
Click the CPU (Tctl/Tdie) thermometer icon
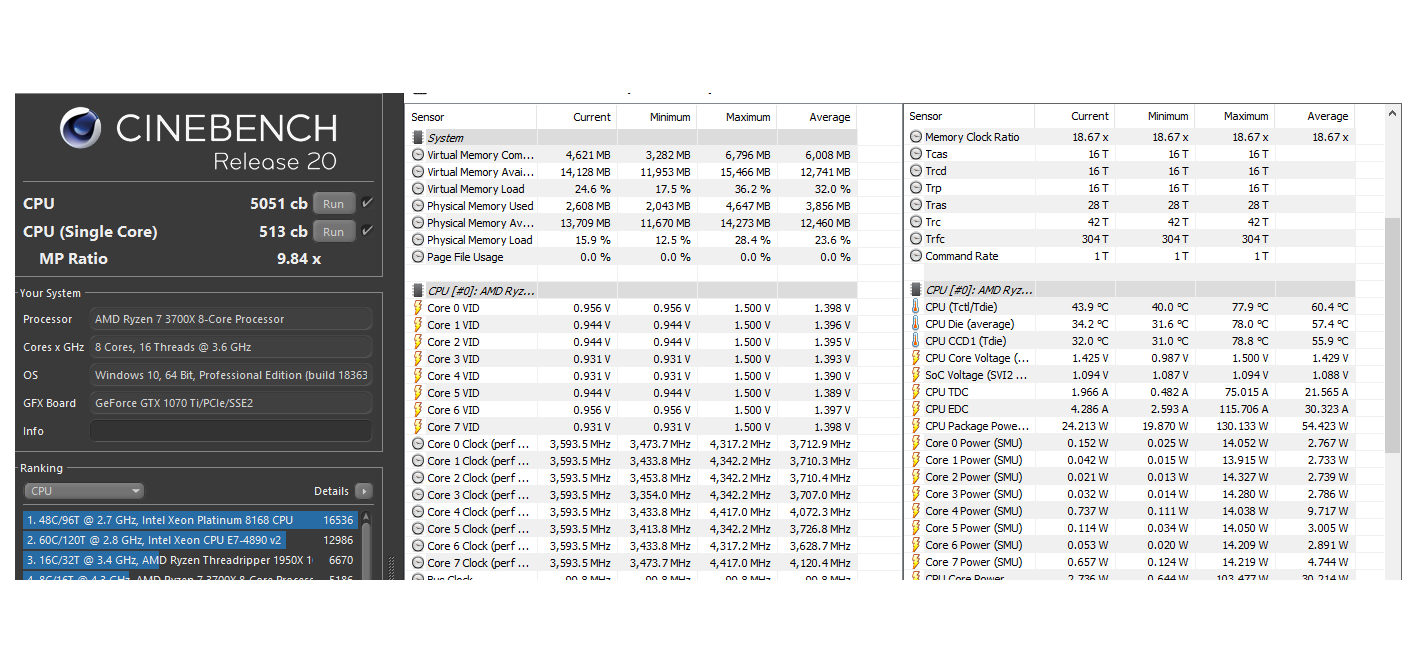[x=916, y=307]
